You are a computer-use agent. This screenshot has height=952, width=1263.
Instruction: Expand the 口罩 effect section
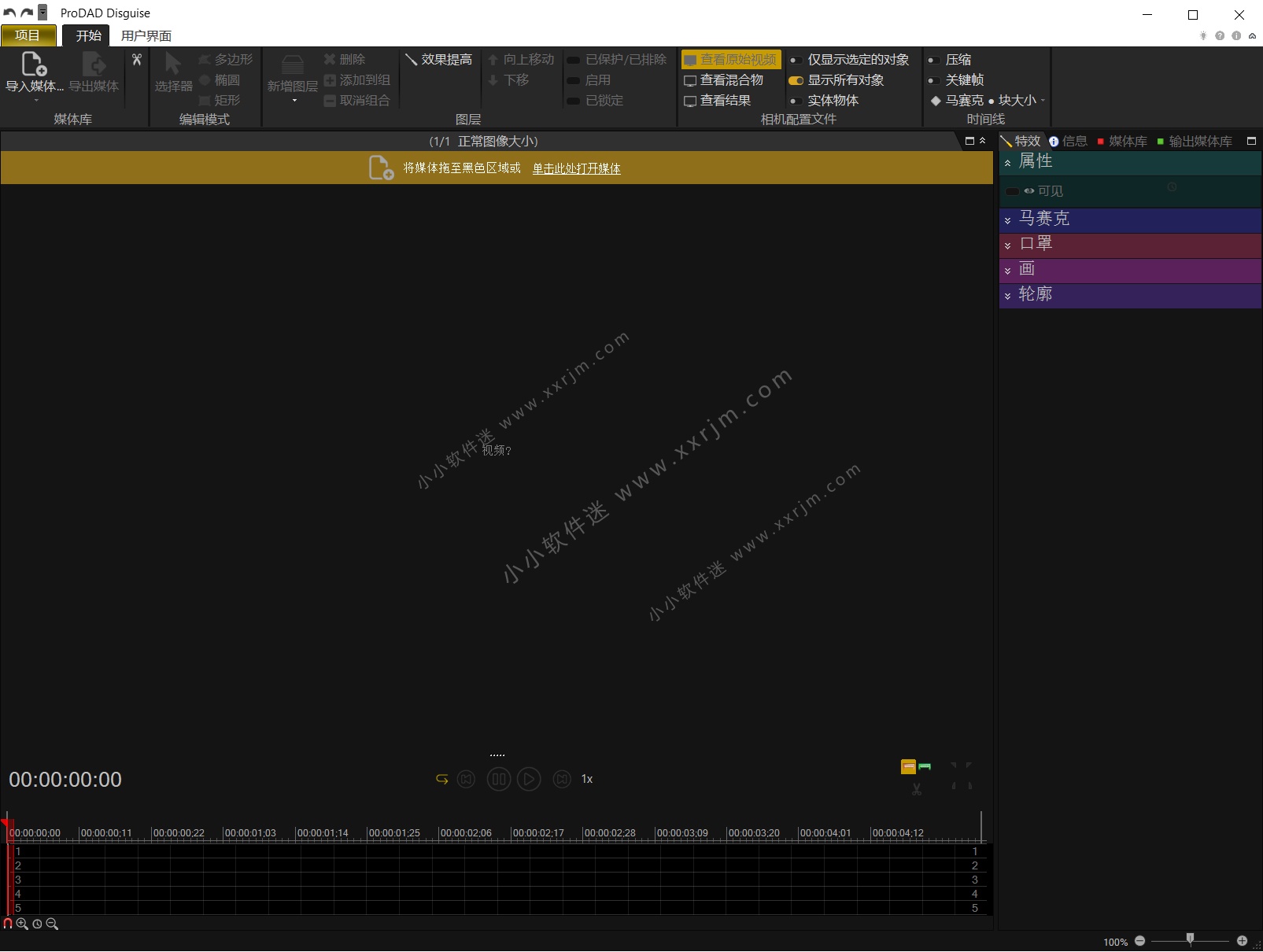point(1008,245)
